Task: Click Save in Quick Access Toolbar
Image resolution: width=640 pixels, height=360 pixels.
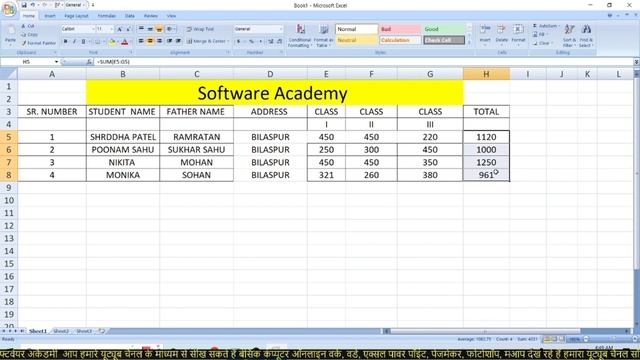Action: [24, 5]
